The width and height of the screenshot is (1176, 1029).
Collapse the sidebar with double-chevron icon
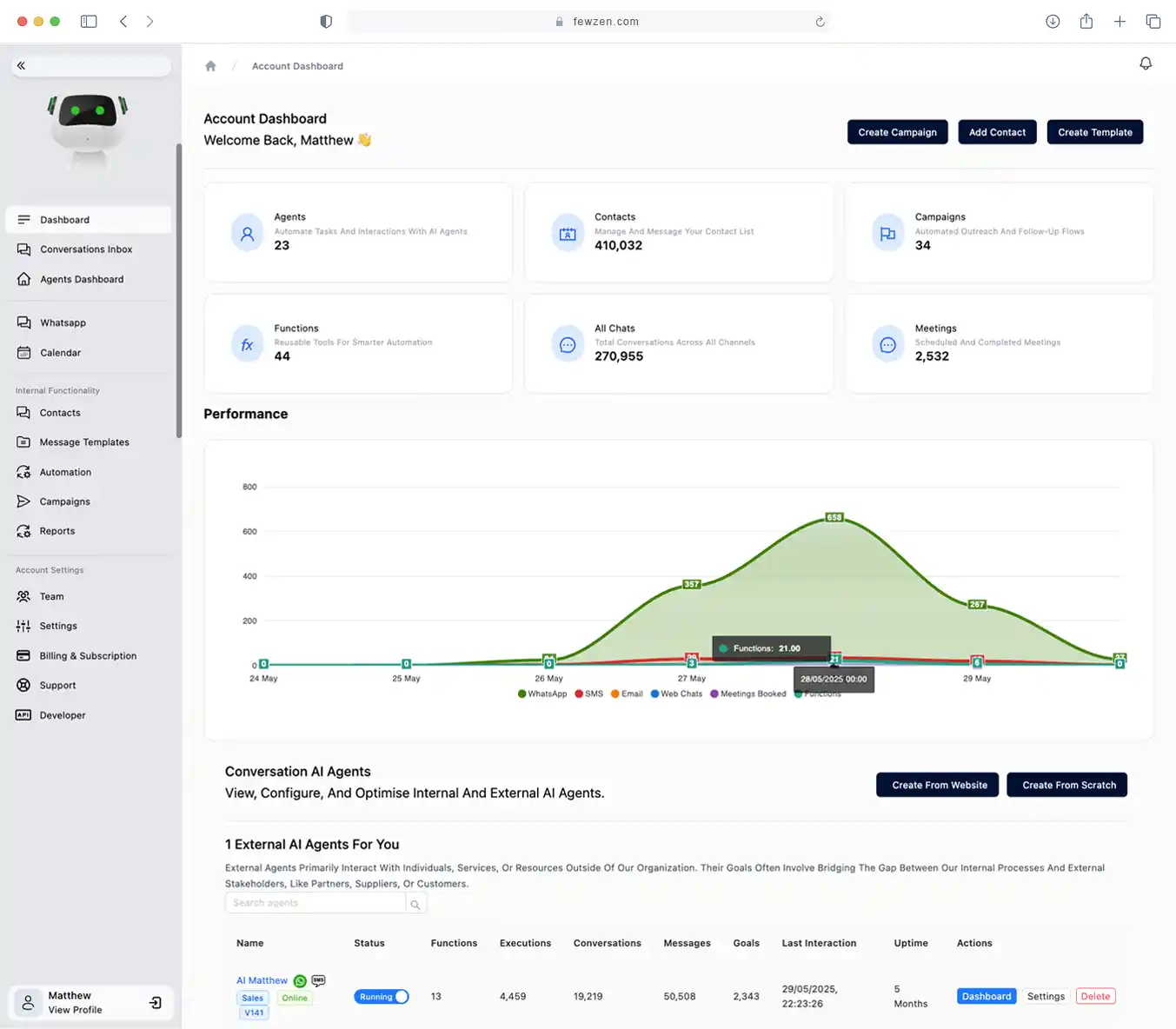click(x=21, y=65)
